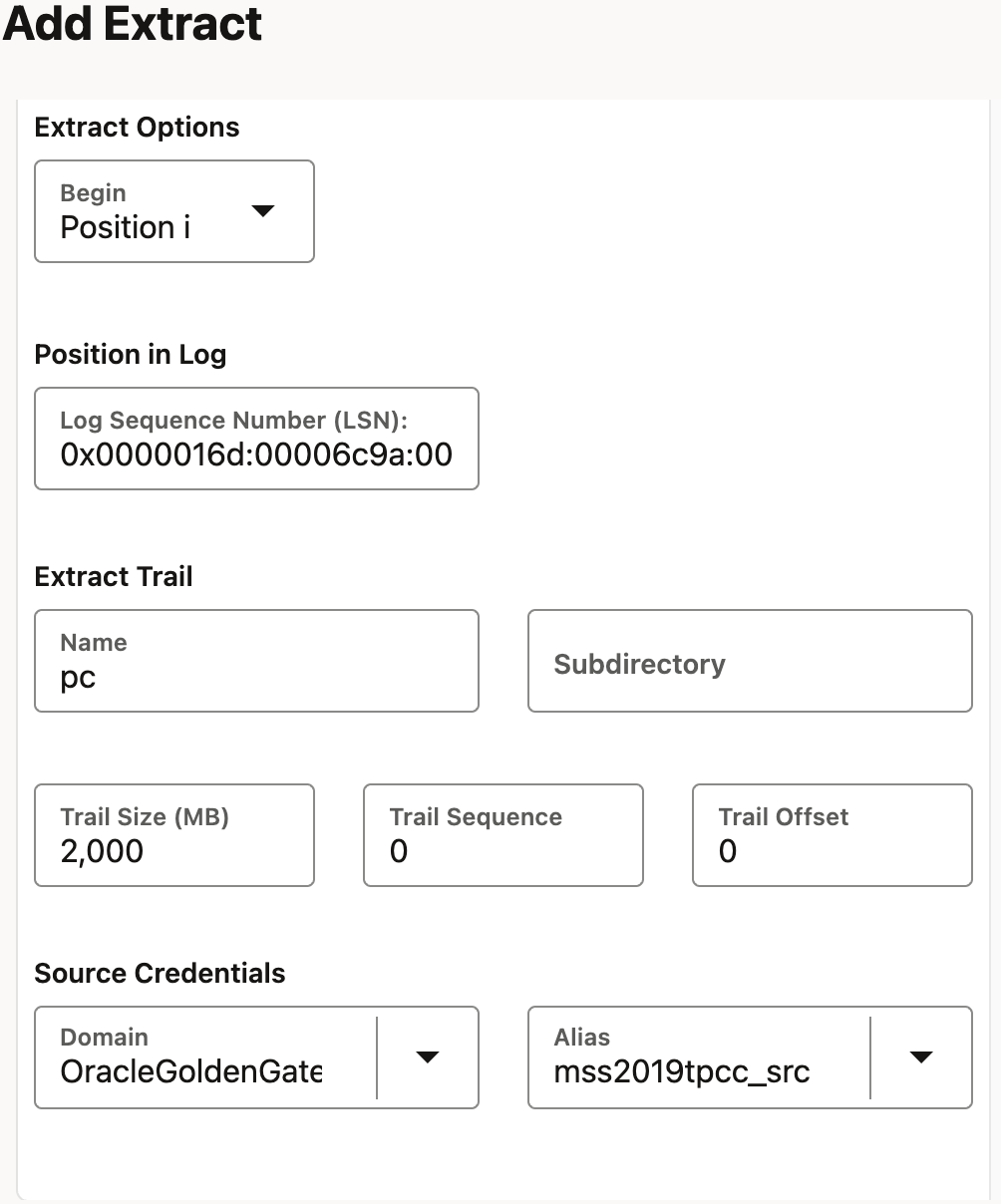The height and width of the screenshot is (1204, 1001).
Task: Select the Begin value showing Position i
Action: [123, 227]
